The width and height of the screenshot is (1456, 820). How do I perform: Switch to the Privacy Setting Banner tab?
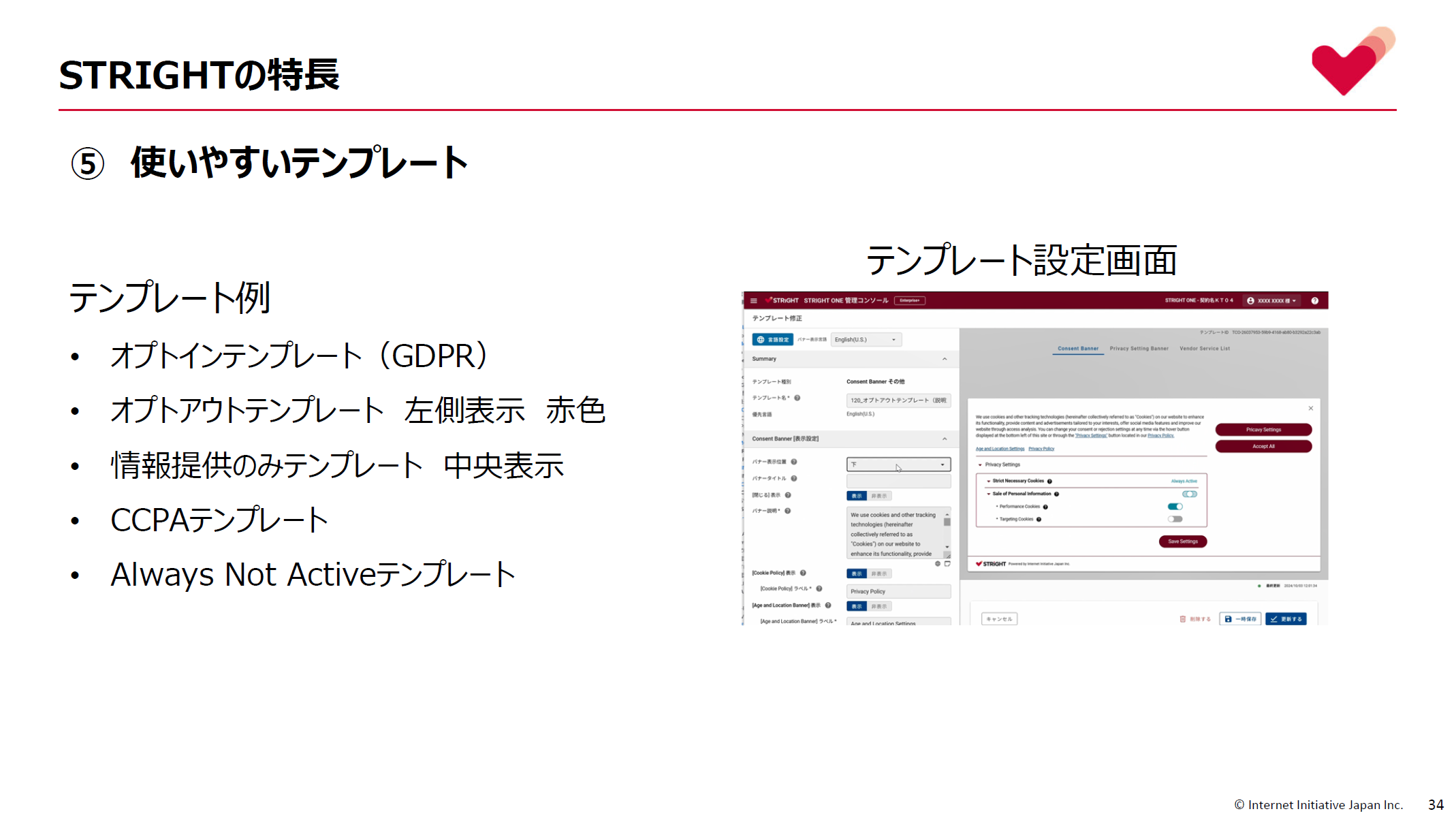pyautogui.click(x=1139, y=348)
